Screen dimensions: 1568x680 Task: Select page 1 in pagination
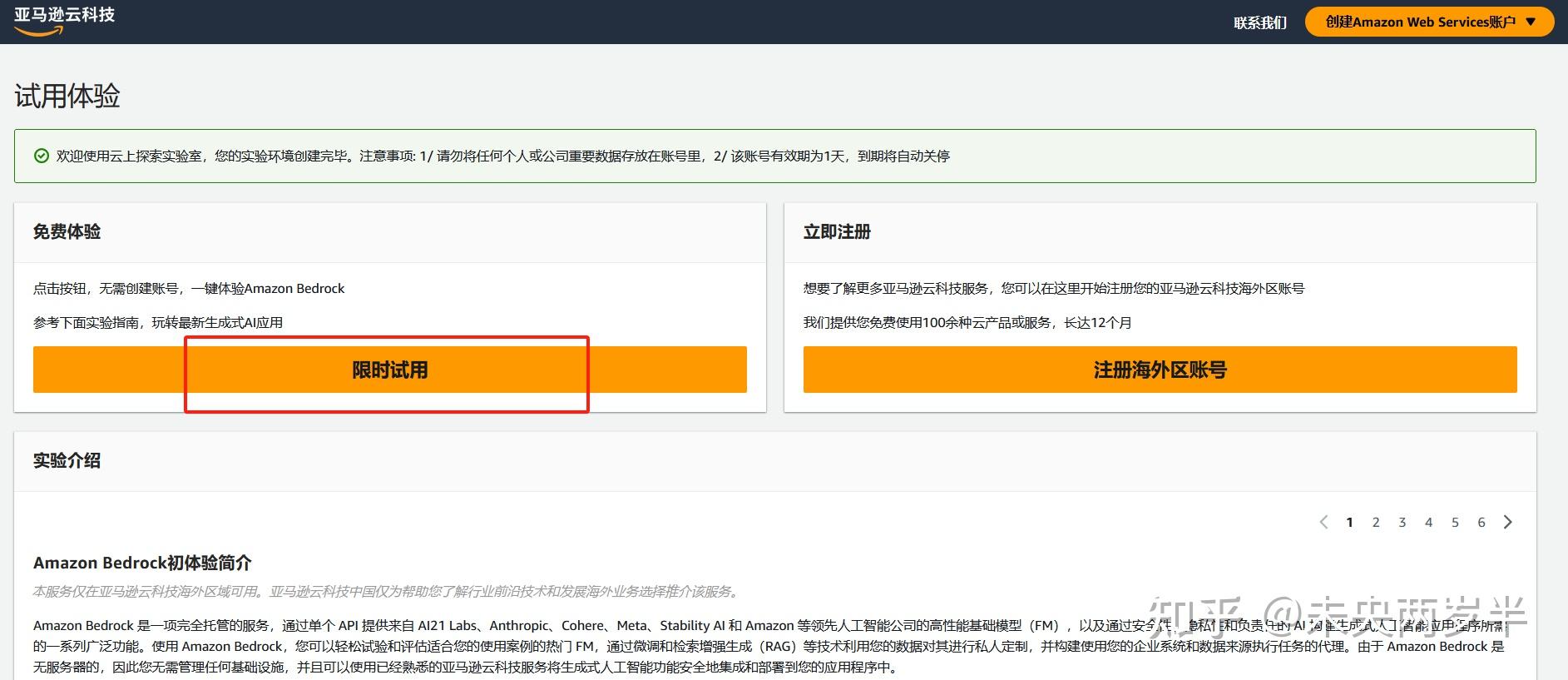[x=1349, y=522]
